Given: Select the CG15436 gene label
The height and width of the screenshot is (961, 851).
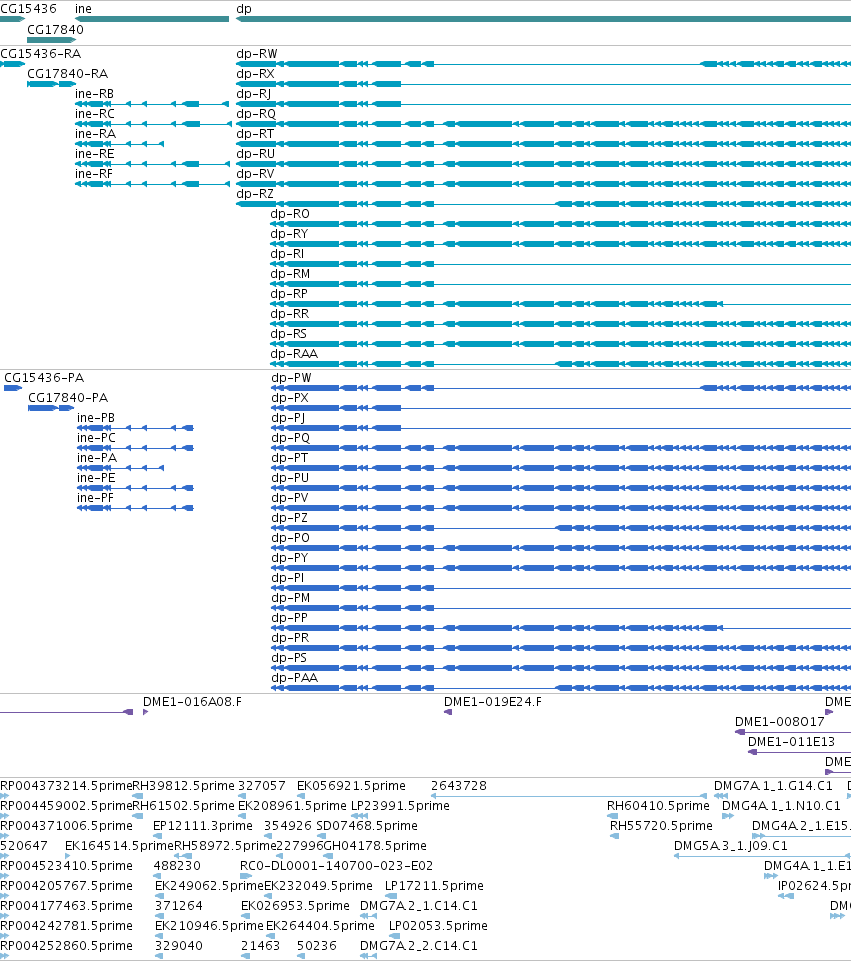Looking at the screenshot, I should (28, 9).
